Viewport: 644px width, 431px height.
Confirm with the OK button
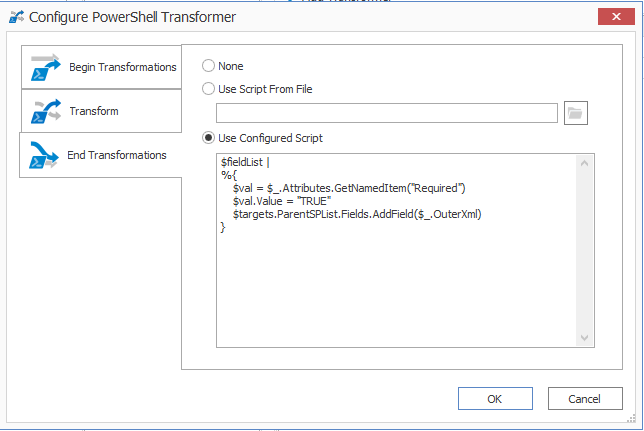pyautogui.click(x=495, y=399)
